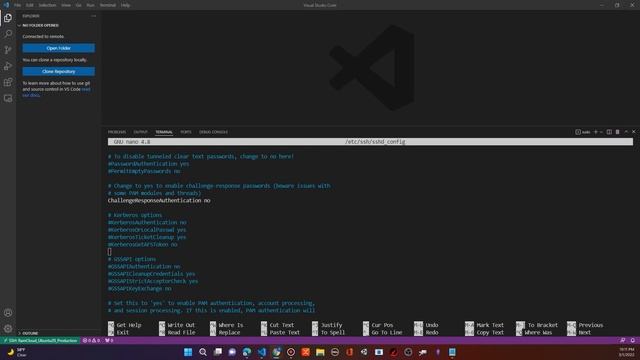
Task: Open Accounts menu in activity bar
Action: click(8, 313)
